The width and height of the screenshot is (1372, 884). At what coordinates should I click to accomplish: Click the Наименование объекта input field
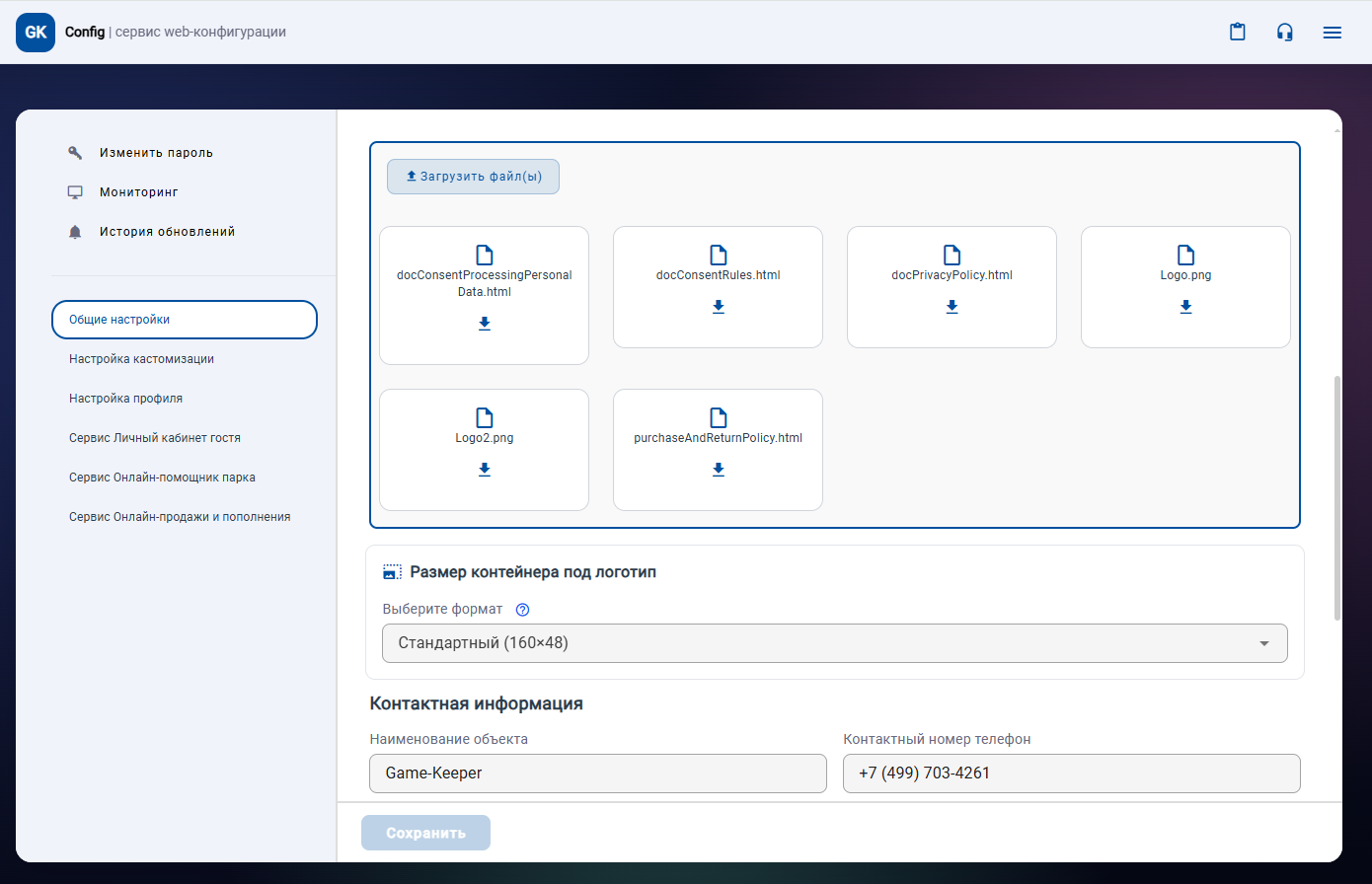click(597, 773)
